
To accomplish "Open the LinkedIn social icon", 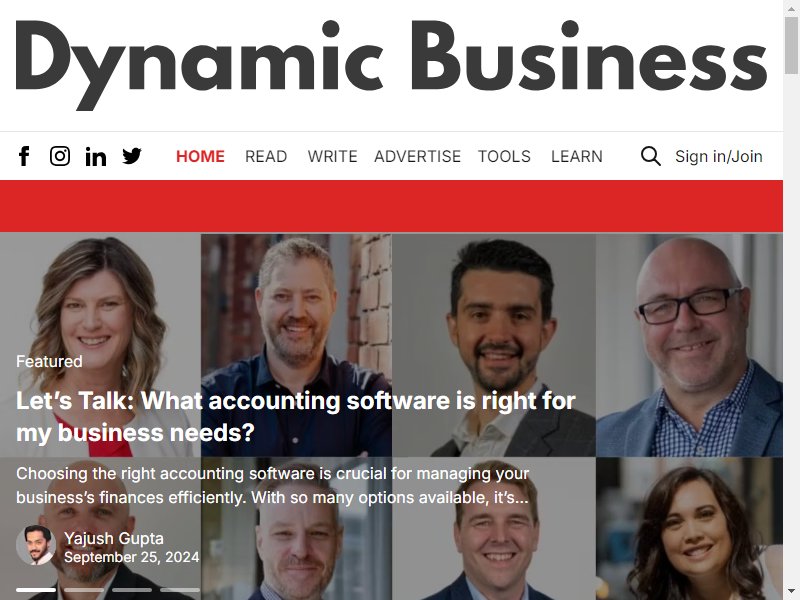I will click(x=96, y=157).
